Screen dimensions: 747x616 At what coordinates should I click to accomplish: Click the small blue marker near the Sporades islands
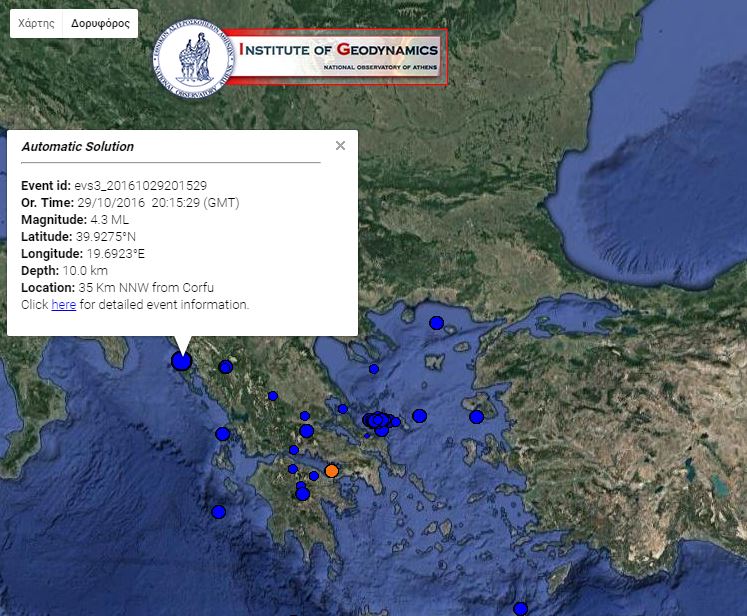tap(374, 369)
